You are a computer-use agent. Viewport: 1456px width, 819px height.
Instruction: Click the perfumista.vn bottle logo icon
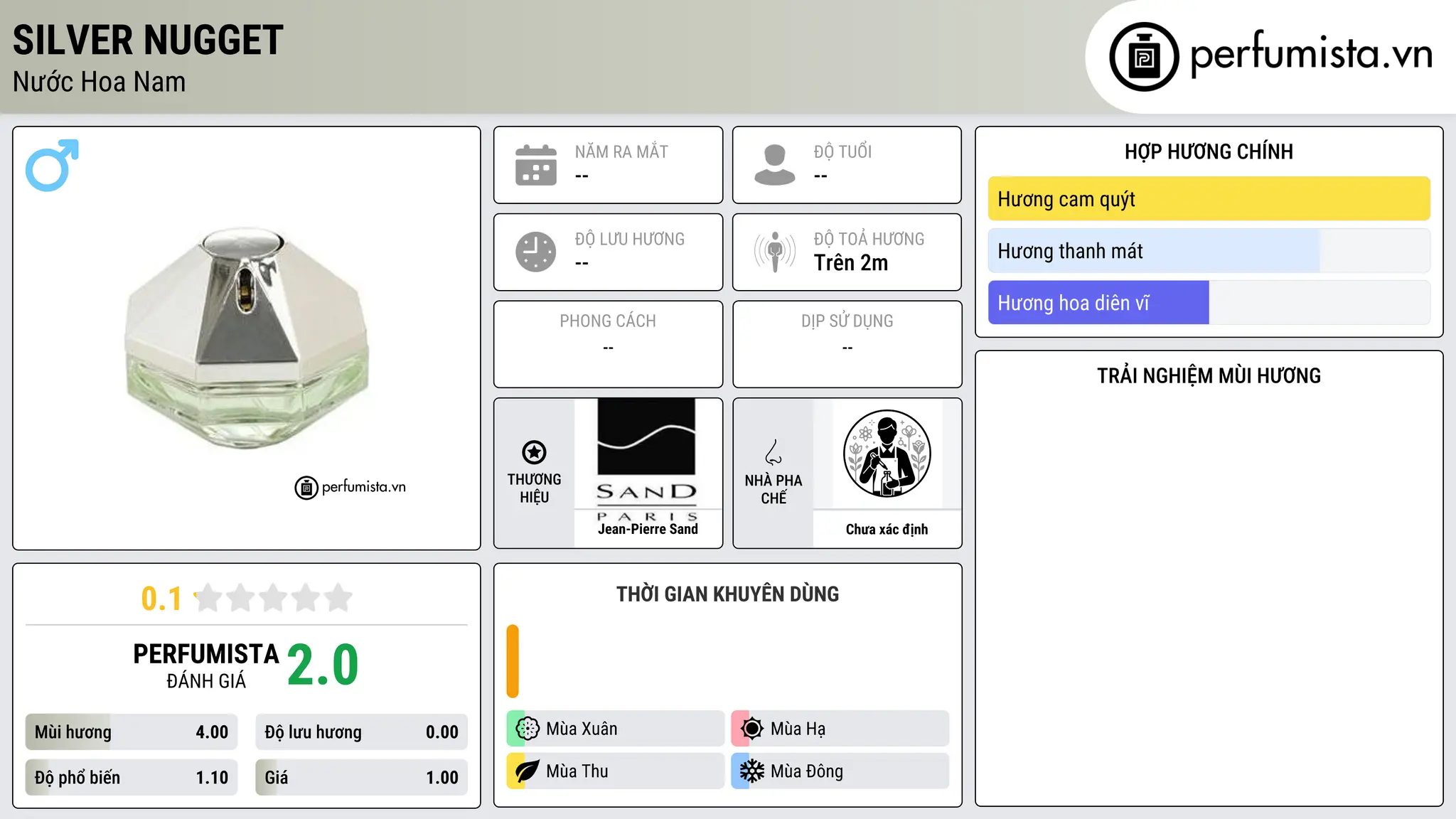pos(1144,57)
